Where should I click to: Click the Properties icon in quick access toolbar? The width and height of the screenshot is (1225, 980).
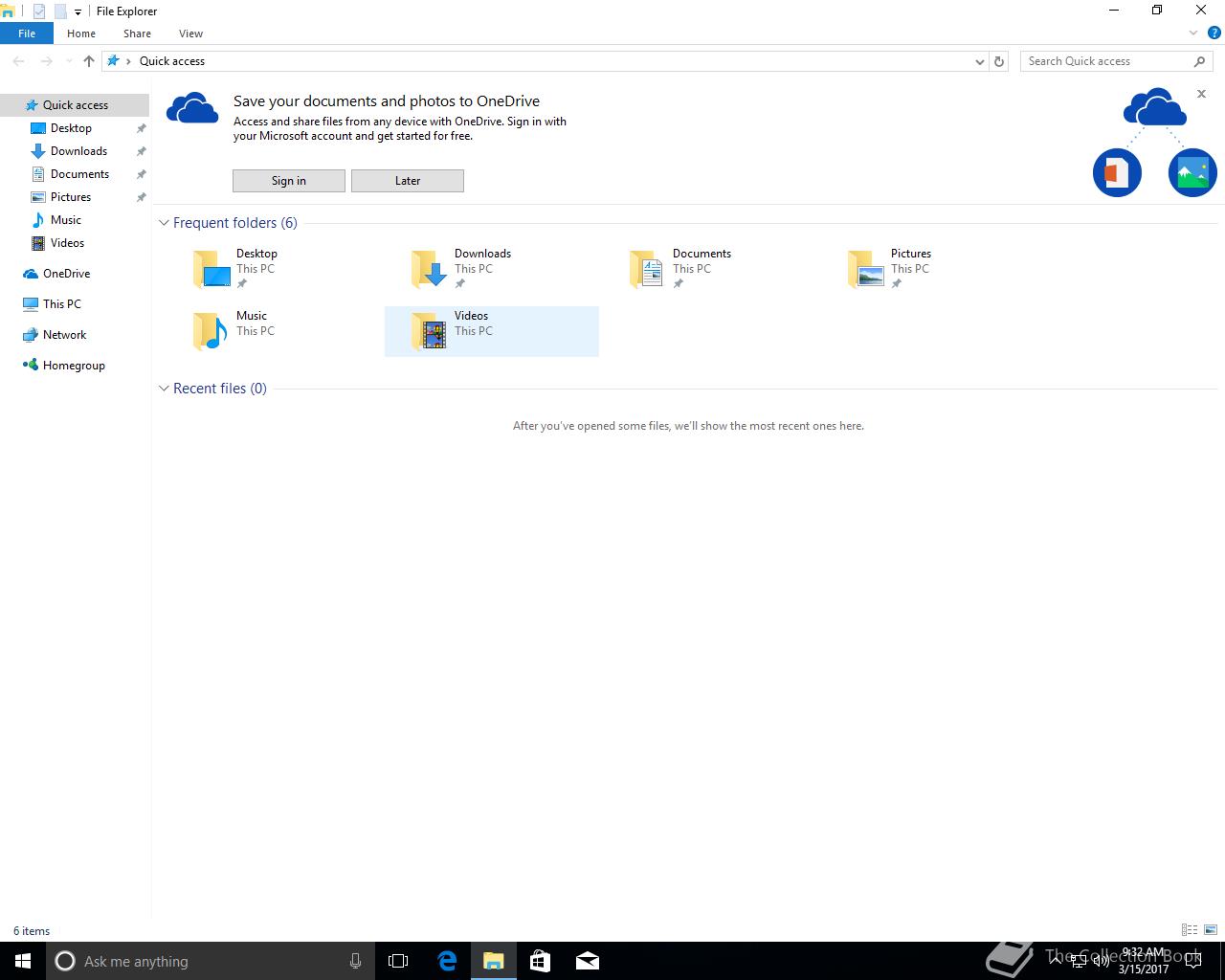[x=38, y=11]
